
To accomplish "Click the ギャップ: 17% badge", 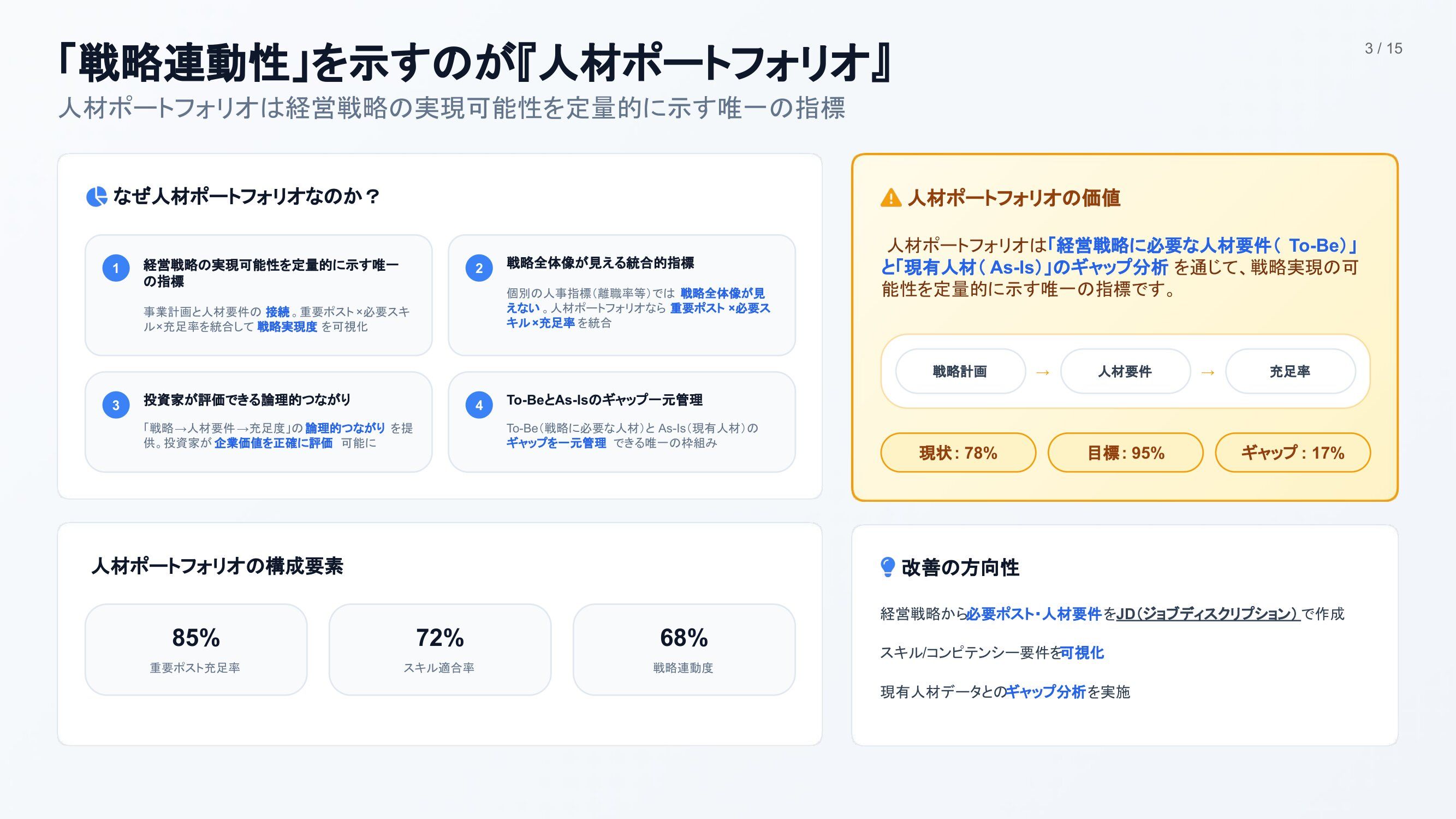I will coord(1293,453).
